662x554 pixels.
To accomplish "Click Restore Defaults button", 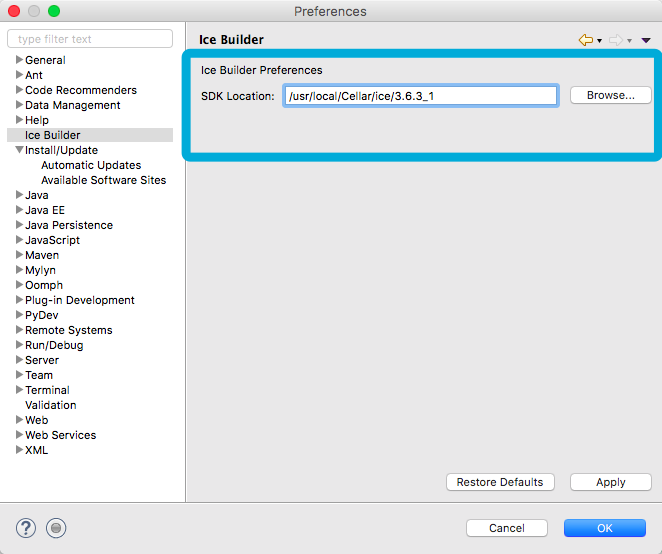I will pos(500,482).
